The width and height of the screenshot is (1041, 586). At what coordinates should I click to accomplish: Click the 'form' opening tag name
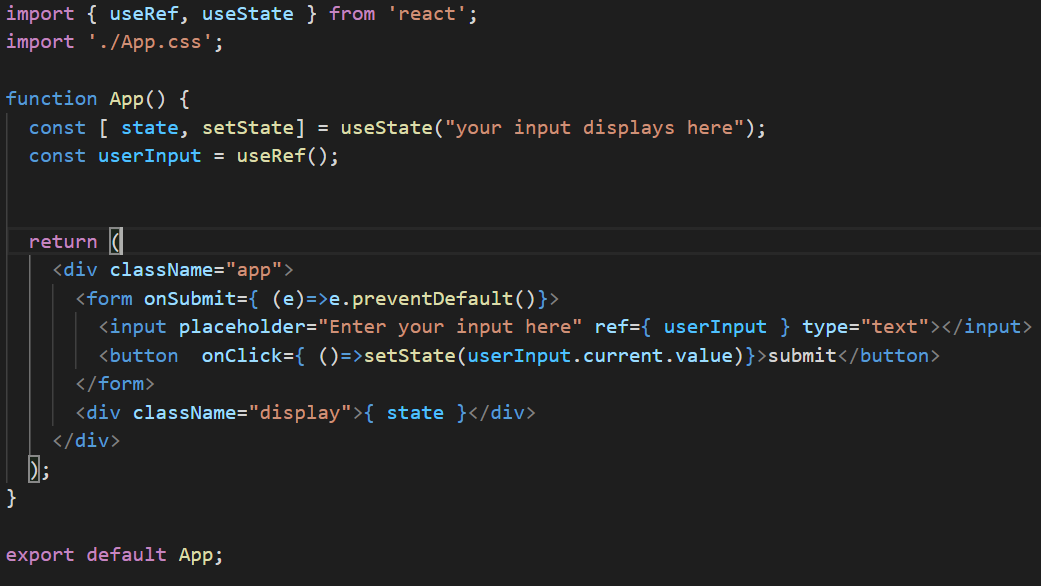click(110, 299)
